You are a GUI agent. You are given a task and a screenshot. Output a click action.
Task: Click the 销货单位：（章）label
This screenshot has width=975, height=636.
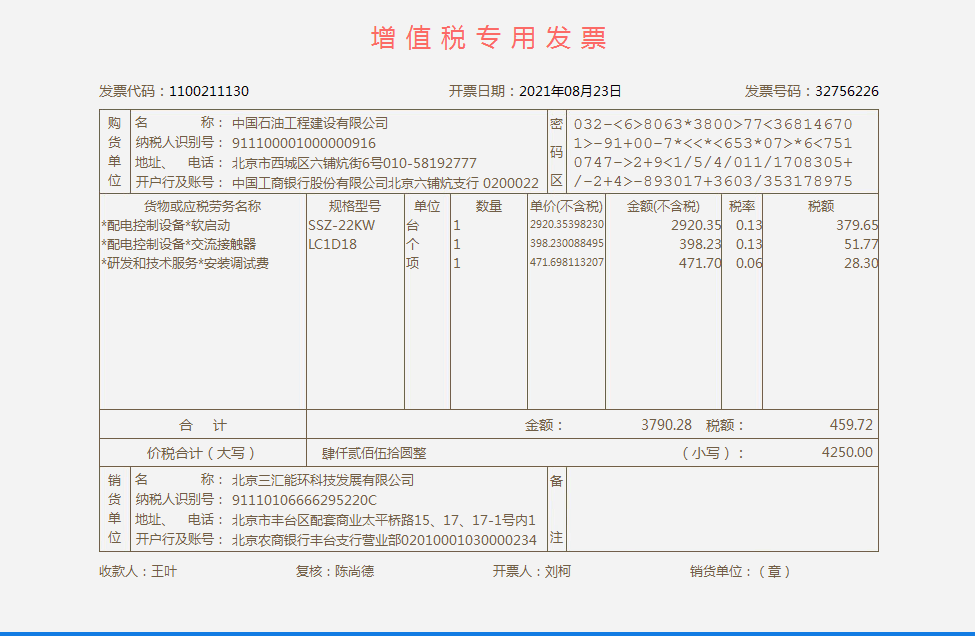coord(741,571)
